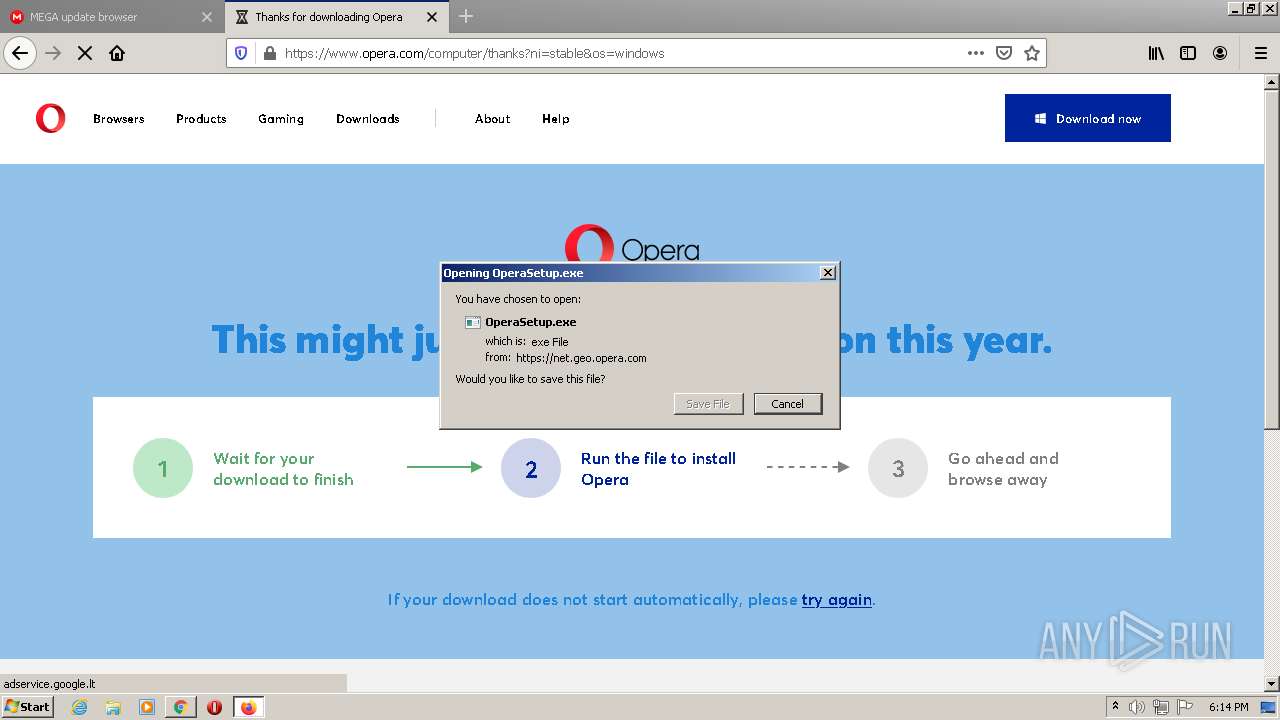Open the Firefox hamburger menu
The width and height of the screenshot is (1280, 720).
tap(1260, 53)
